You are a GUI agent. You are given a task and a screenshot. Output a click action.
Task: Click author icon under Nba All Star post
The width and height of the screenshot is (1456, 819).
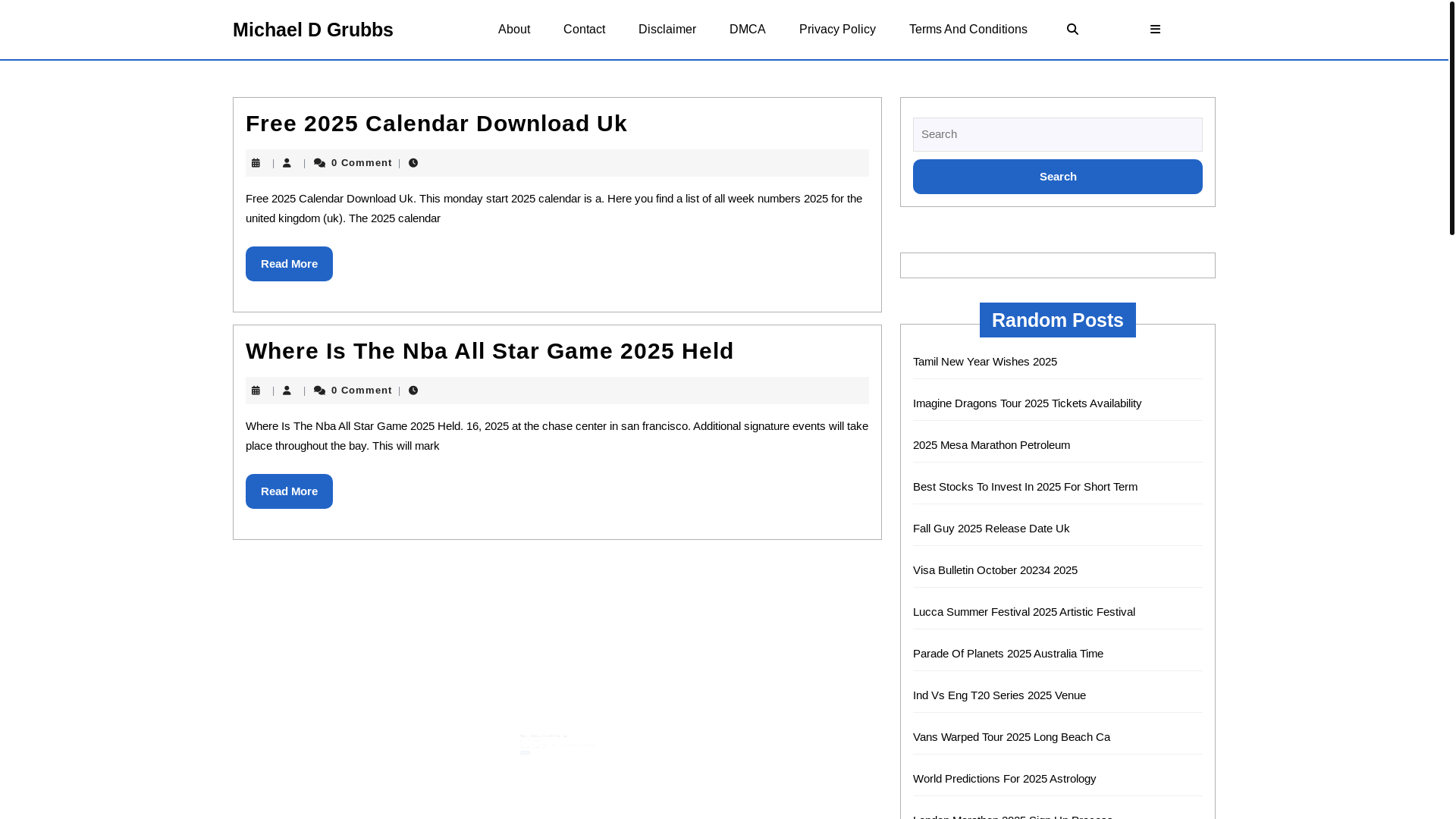pos(287,391)
